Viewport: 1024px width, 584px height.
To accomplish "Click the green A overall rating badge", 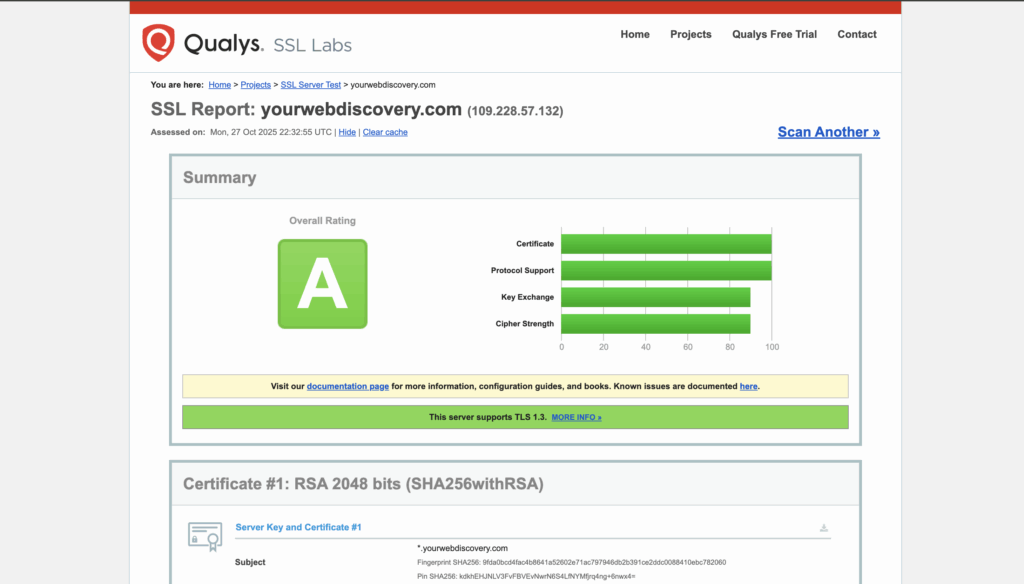I will [x=322, y=284].
